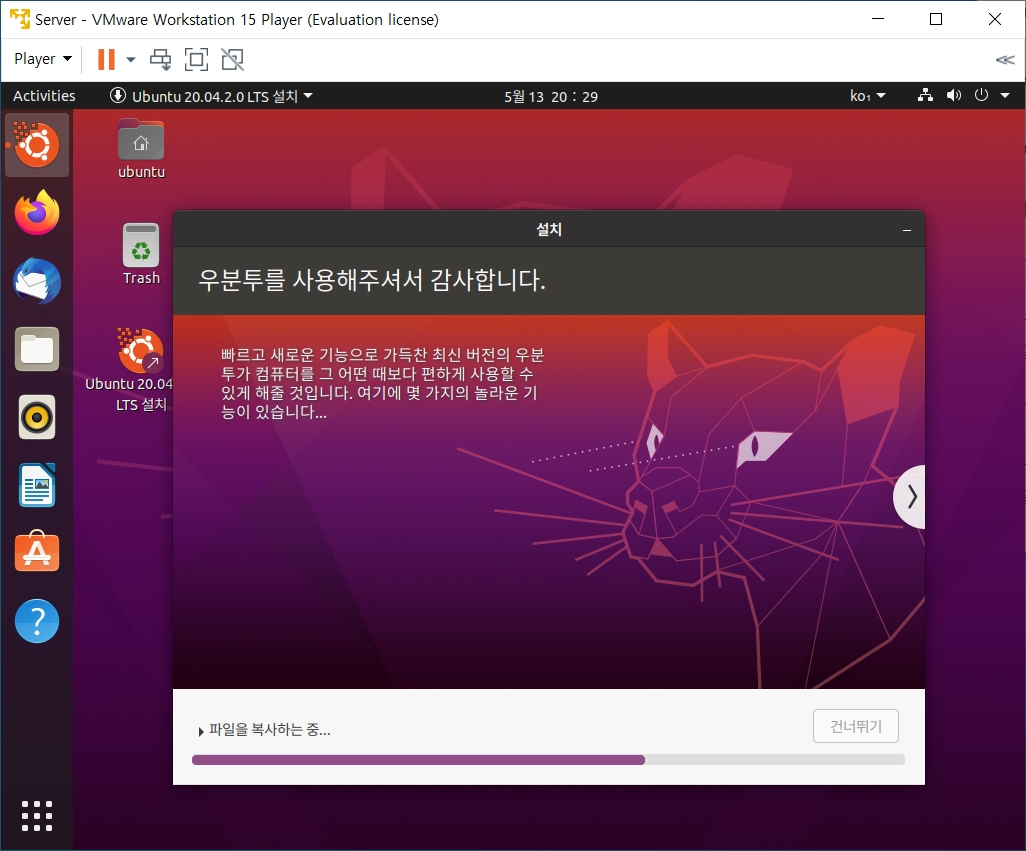Click the 파일을 복사하는 중... status text

point(270,730)
